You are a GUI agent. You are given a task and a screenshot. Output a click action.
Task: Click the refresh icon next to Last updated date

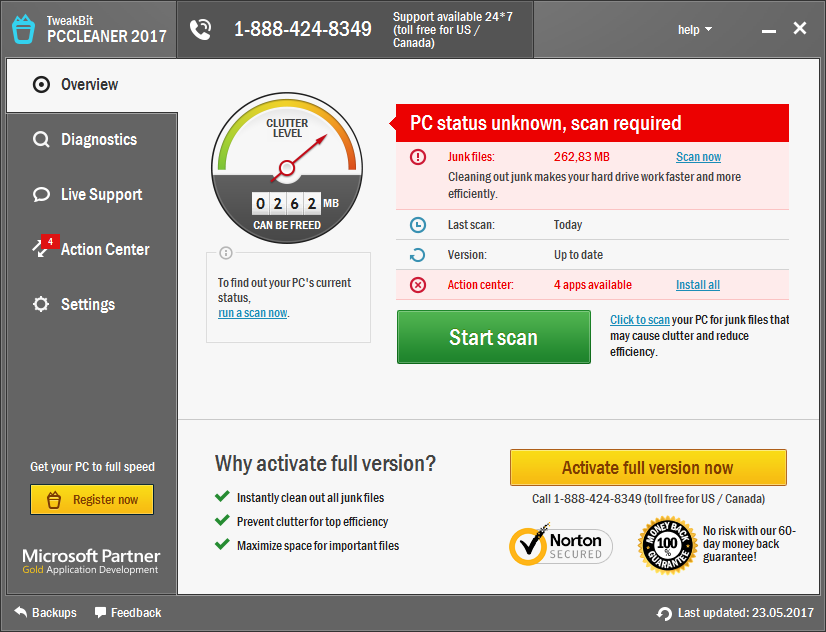pyautogui.click(x=662, y=613)
